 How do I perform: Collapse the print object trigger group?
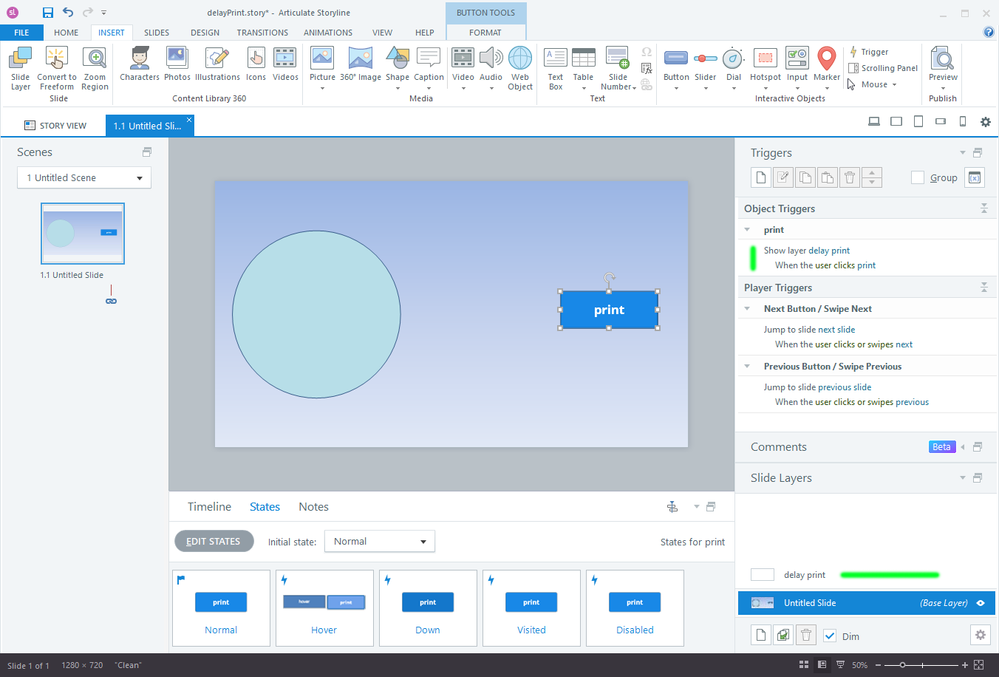click(x=746, y=230)
